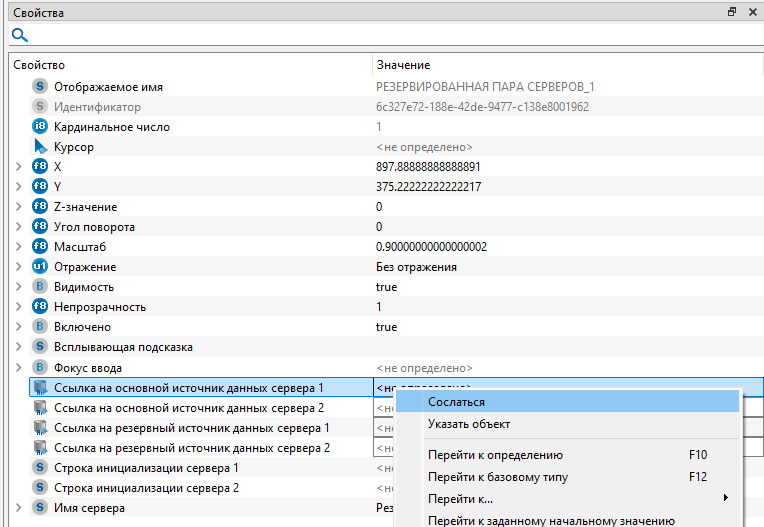
Task: Click the boolean icon beside Видимость
Action: click(x=40, y=287)
